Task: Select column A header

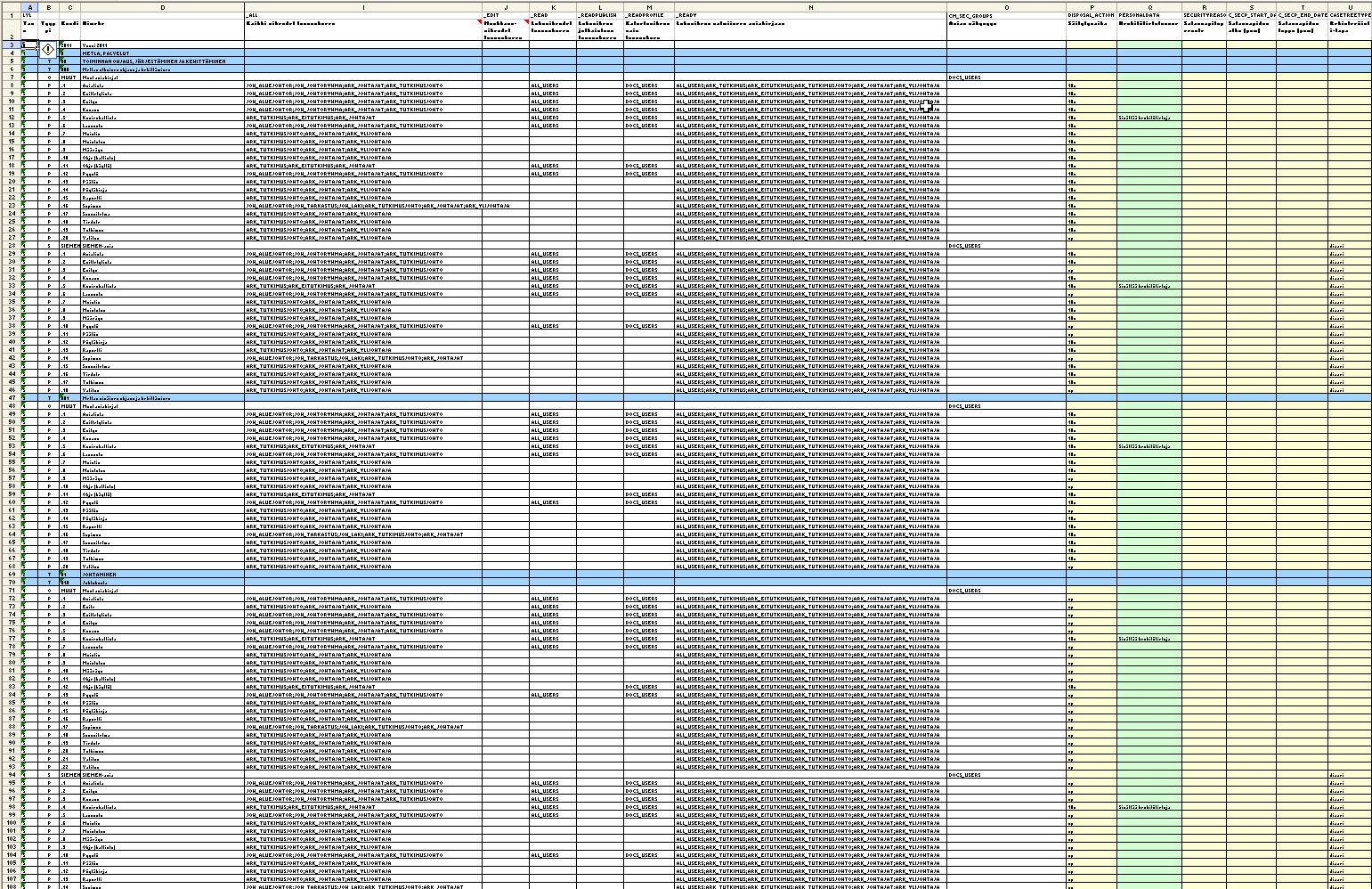Action: (x=28, y=7)
